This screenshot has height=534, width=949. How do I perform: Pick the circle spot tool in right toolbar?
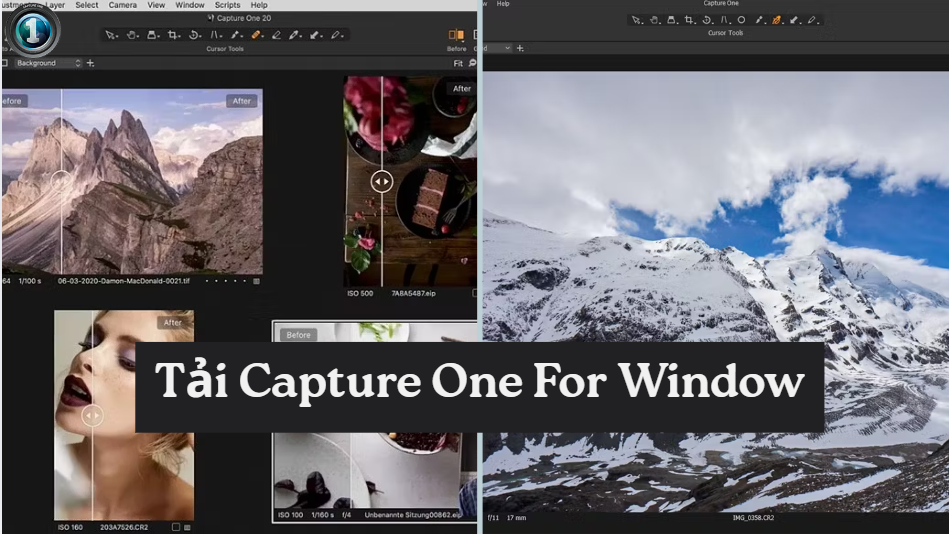(741, 20)
